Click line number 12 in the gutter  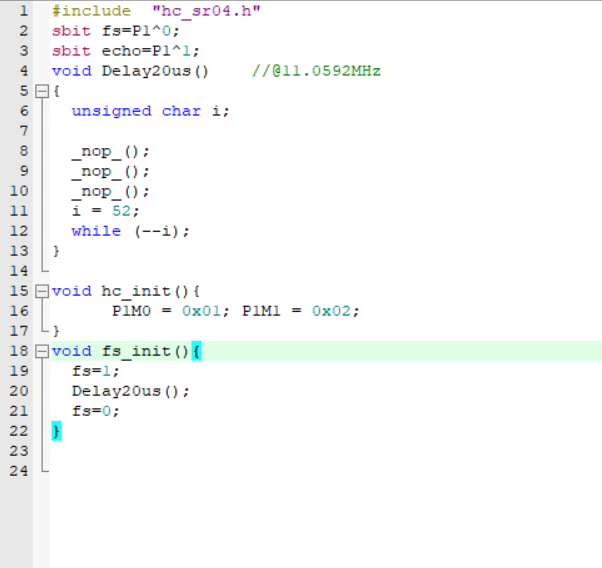19,231
